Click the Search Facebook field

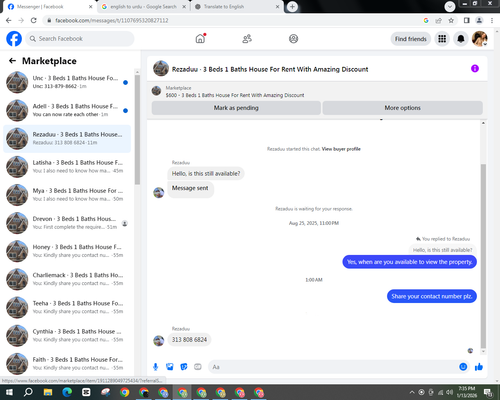point(80,39)
